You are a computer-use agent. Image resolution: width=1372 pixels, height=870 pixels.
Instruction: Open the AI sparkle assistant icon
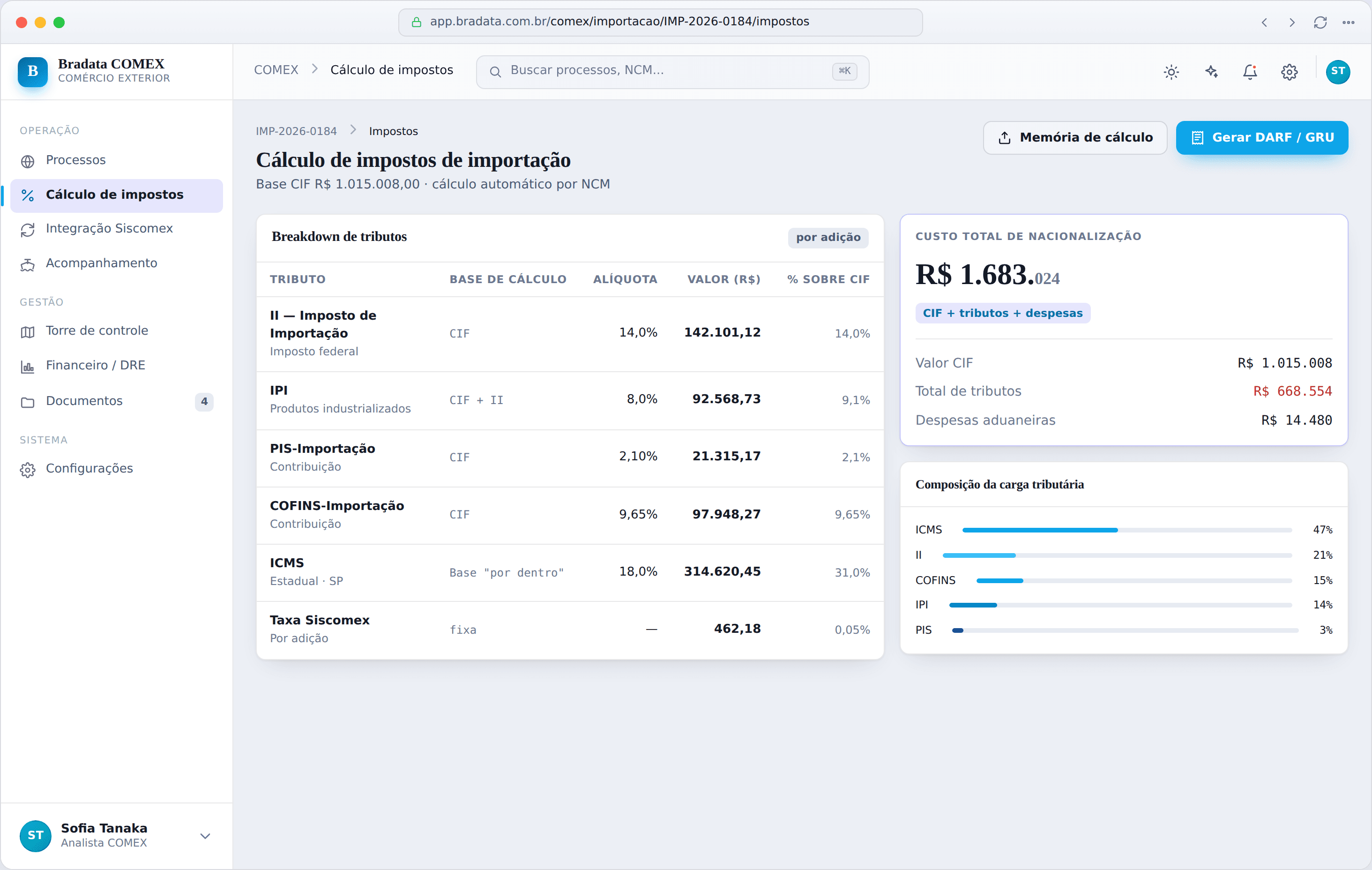[x=1211, y=72]
